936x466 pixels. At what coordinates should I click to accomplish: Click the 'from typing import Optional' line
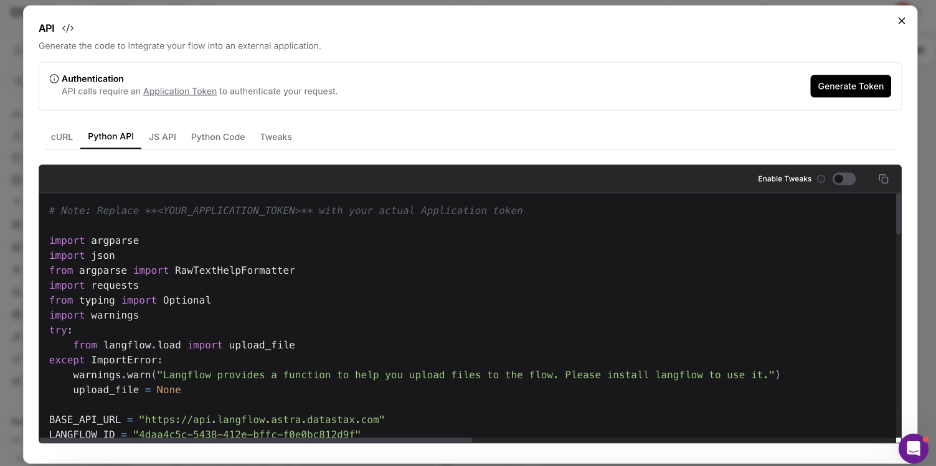[x=130, y=300]
